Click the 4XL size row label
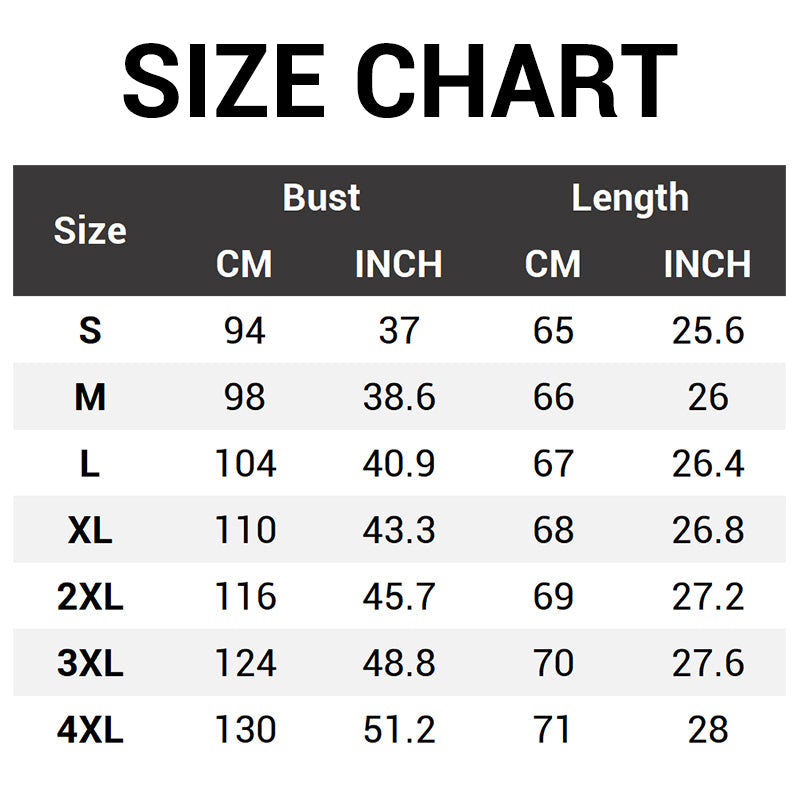 90,730
